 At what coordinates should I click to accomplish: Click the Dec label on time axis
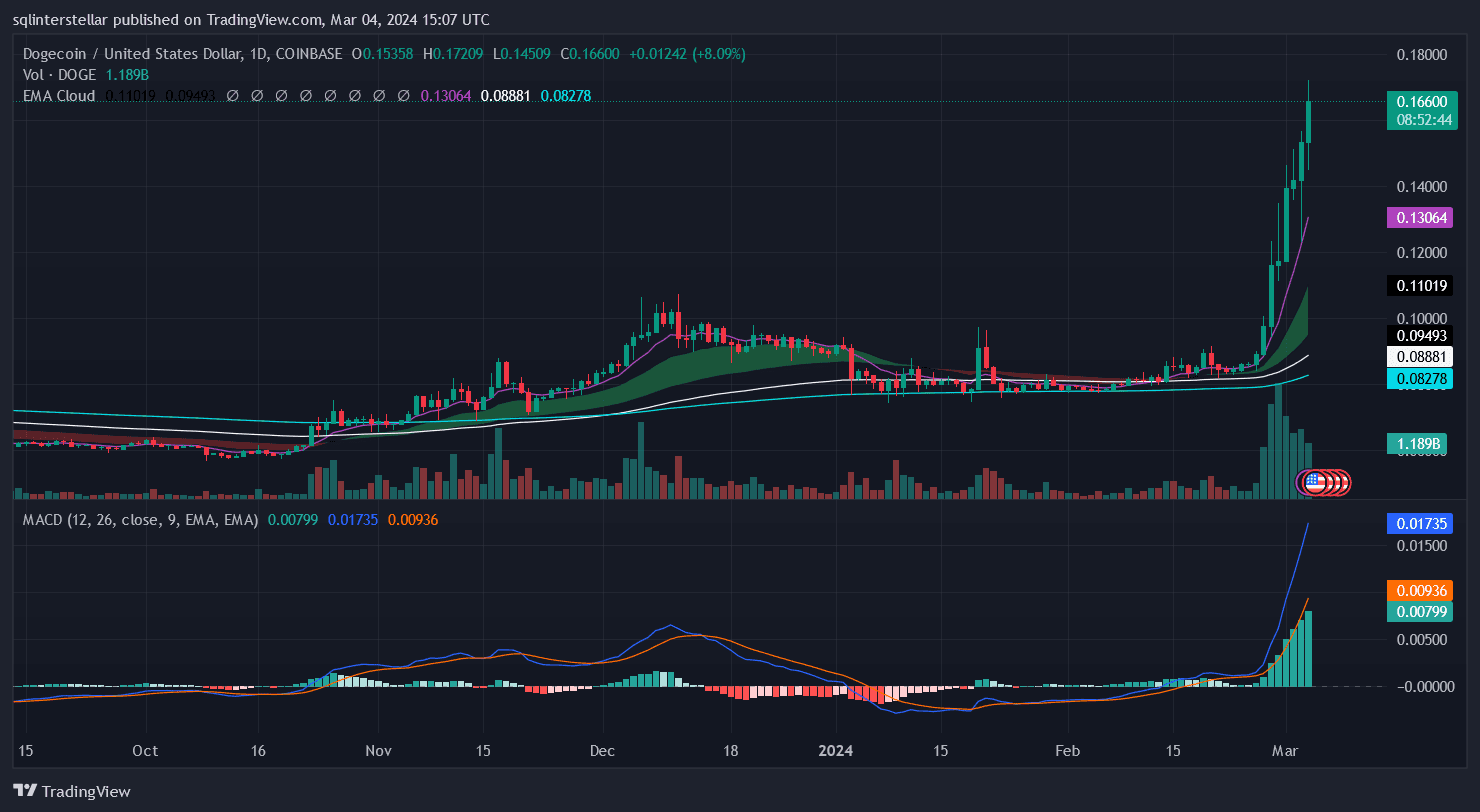click(x=603, y=750)
